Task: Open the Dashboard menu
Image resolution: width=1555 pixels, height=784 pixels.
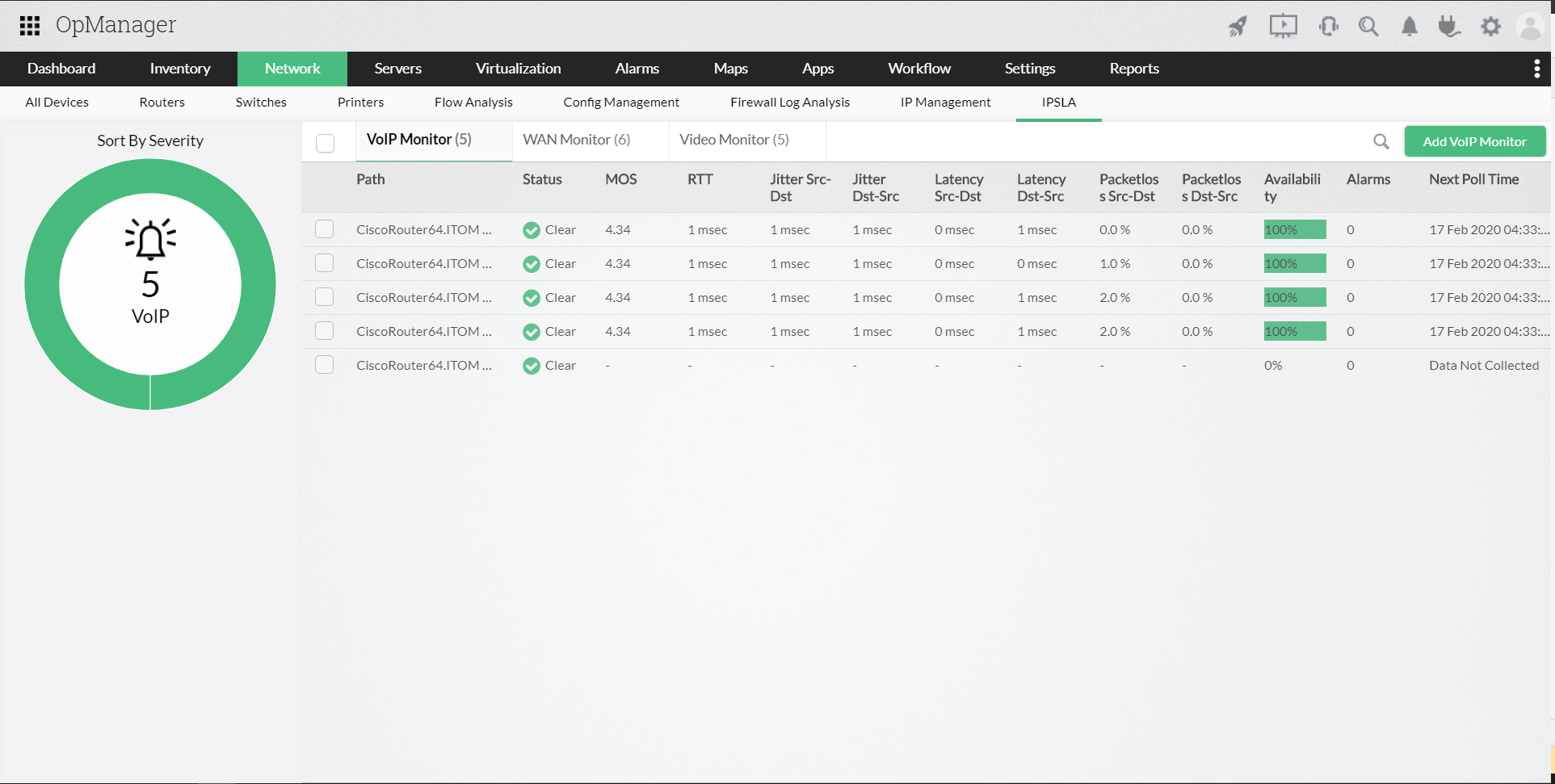Action: 61,69
